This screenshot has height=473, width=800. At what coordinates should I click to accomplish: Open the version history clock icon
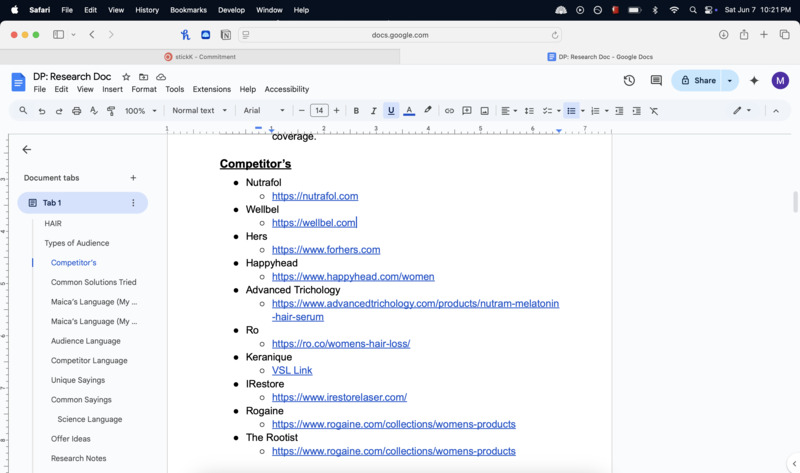(629, 80)
